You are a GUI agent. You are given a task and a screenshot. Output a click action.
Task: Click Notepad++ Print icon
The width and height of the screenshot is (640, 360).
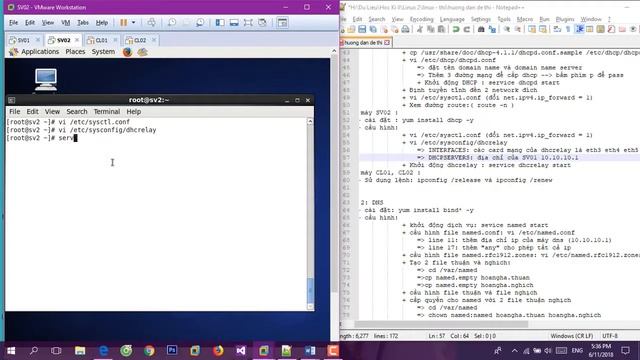click(x=405, y=29)
